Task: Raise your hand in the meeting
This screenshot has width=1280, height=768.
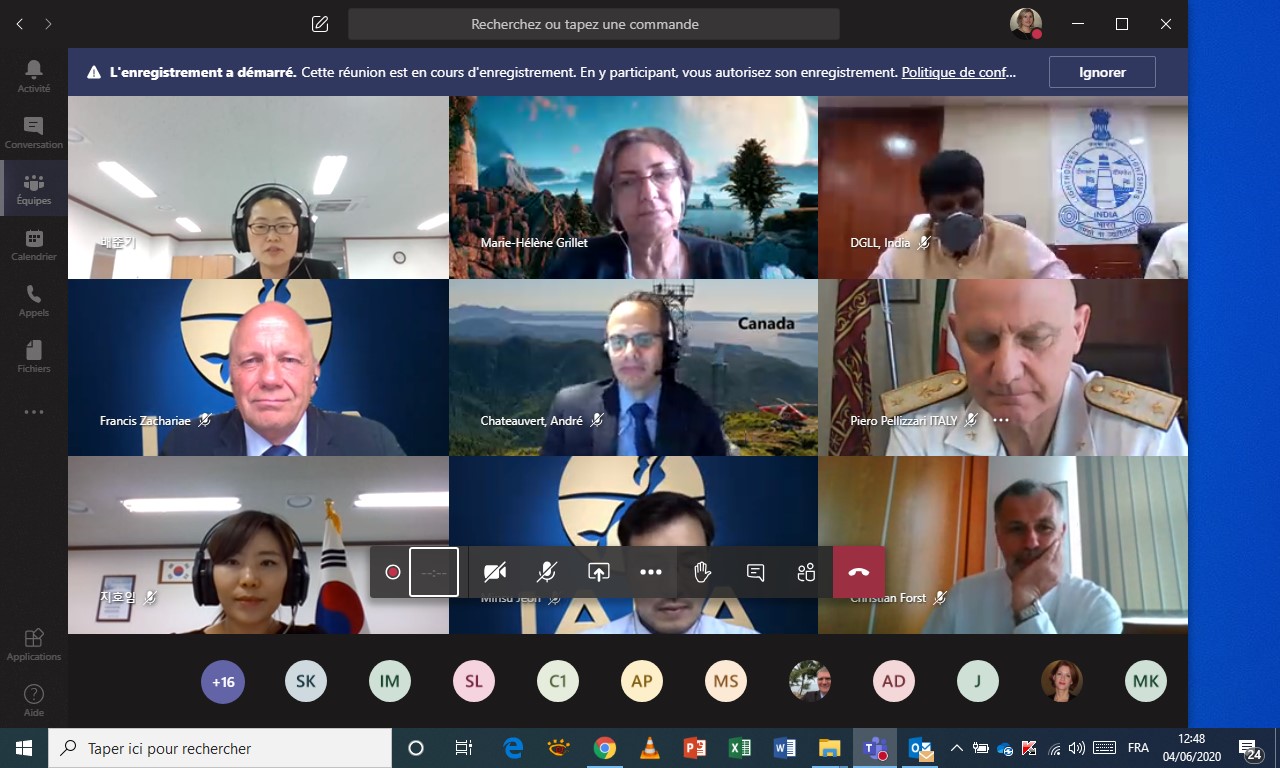Action: [702, 572]
